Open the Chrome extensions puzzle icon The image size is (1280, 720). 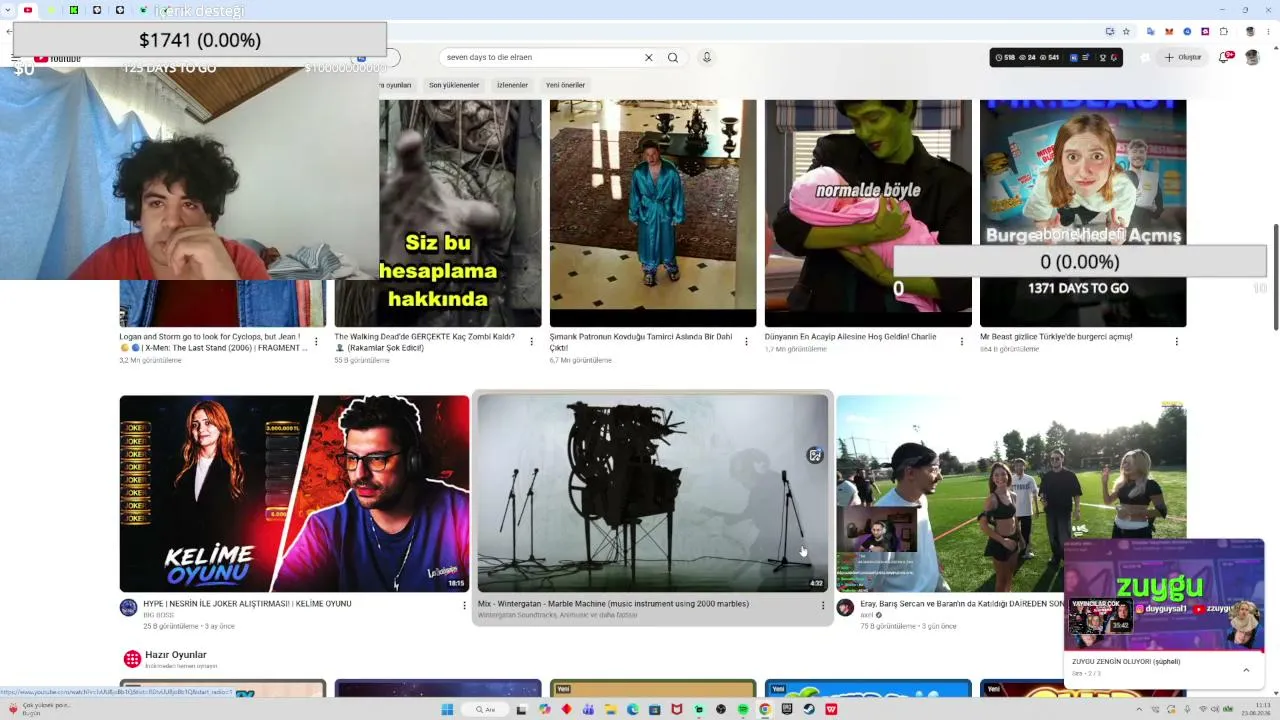(x=1223, y=31)
